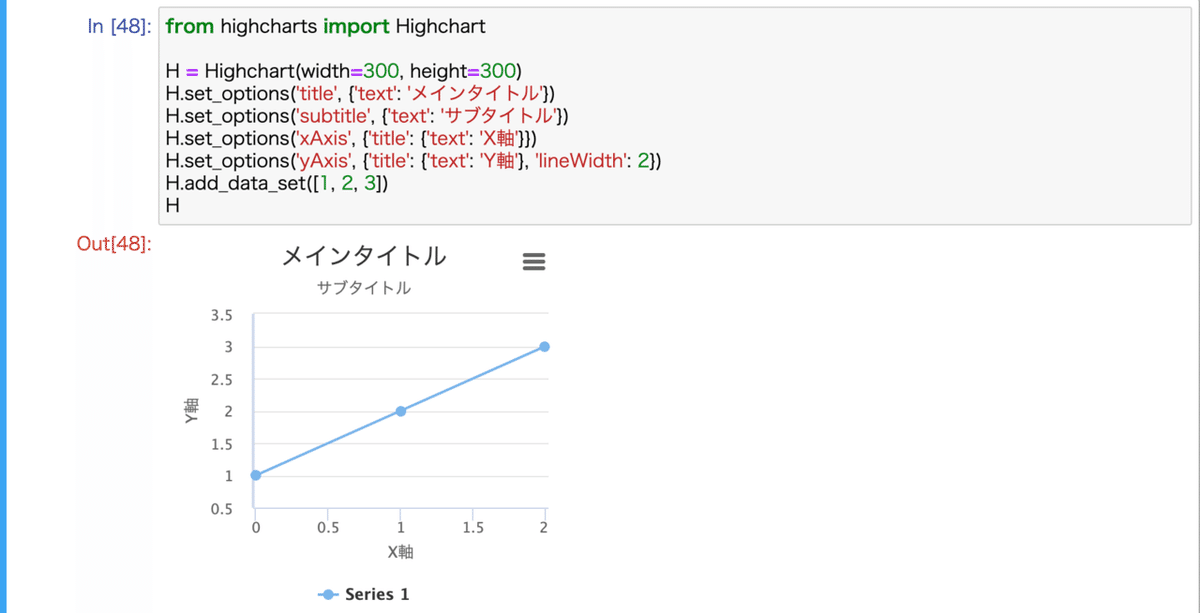This screenshot has width=1200, height=613.
Task: Click the 'subtitle' set_options code line
Action: pos(367,116)
